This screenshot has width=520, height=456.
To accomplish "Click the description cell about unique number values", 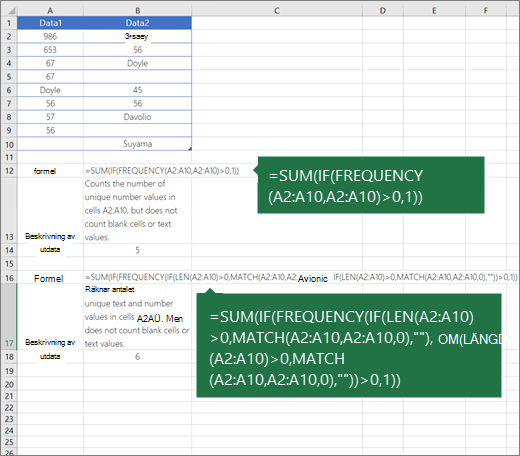I will [x=137, y=210].
